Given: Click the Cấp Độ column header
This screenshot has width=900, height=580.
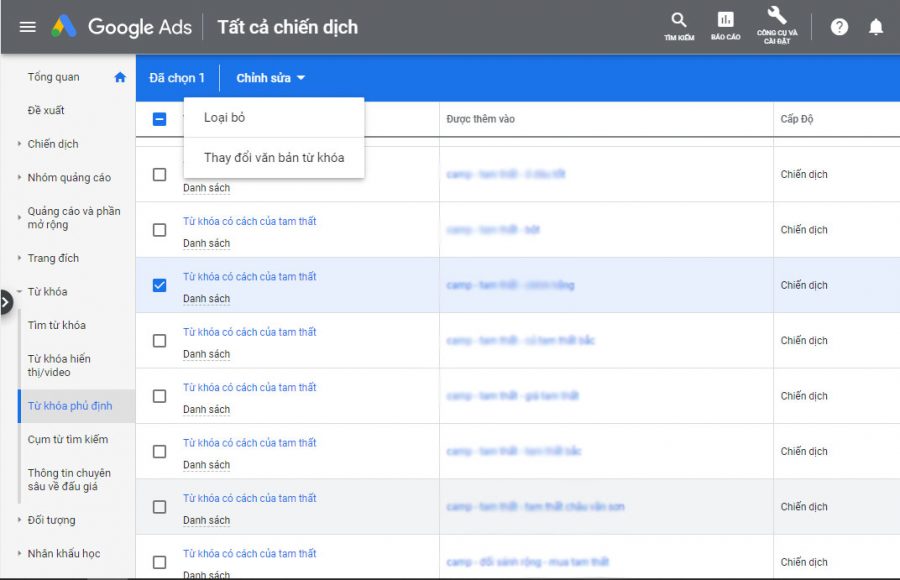Looking at the screenshot, I should click(797, 119).
